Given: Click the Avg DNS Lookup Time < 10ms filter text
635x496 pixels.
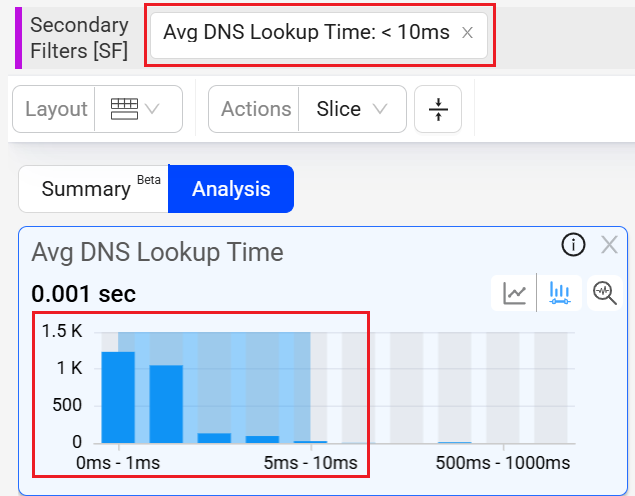Looking at the screenshot, I should point(306,33).
